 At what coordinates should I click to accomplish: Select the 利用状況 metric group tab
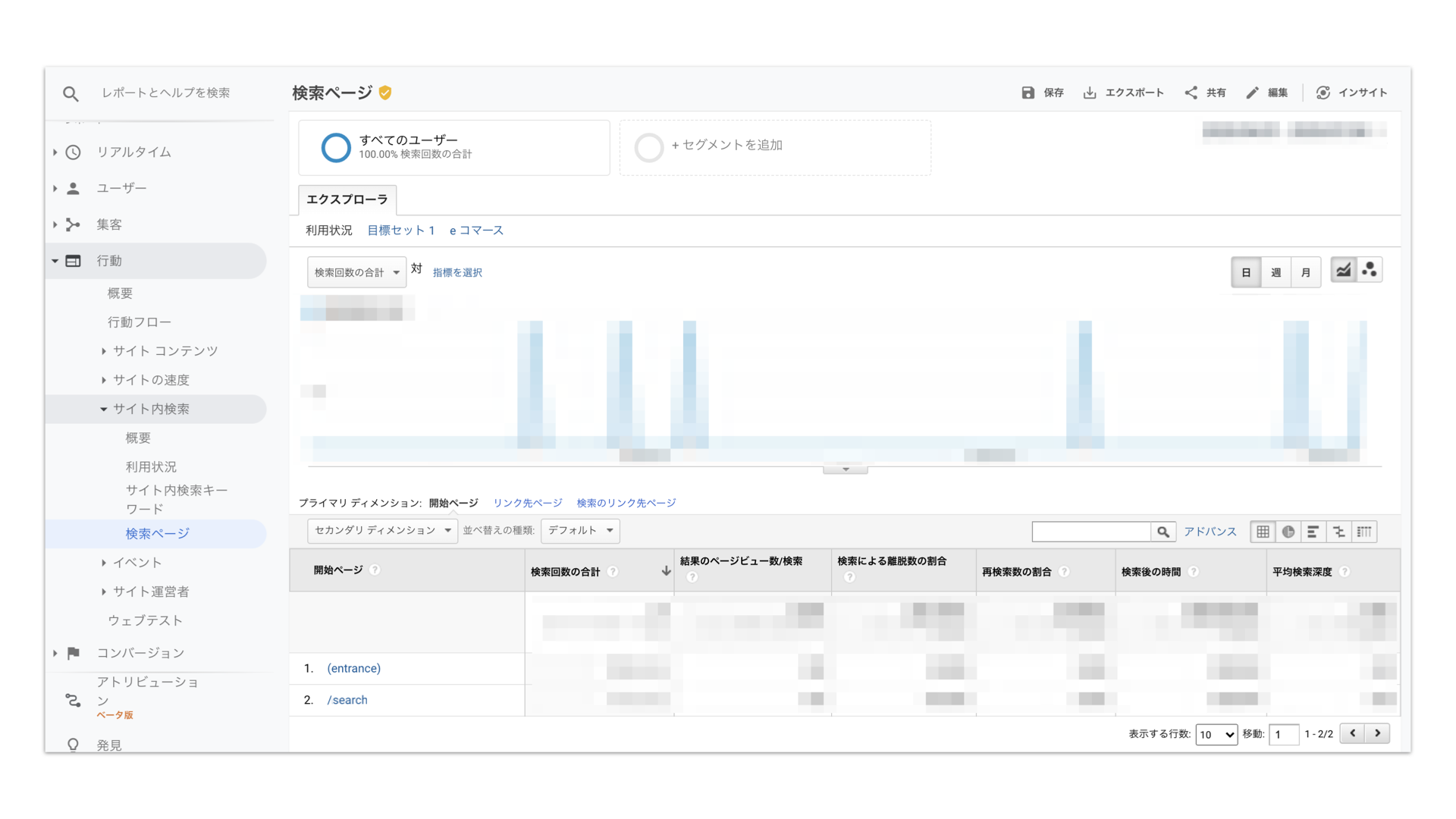329,231
